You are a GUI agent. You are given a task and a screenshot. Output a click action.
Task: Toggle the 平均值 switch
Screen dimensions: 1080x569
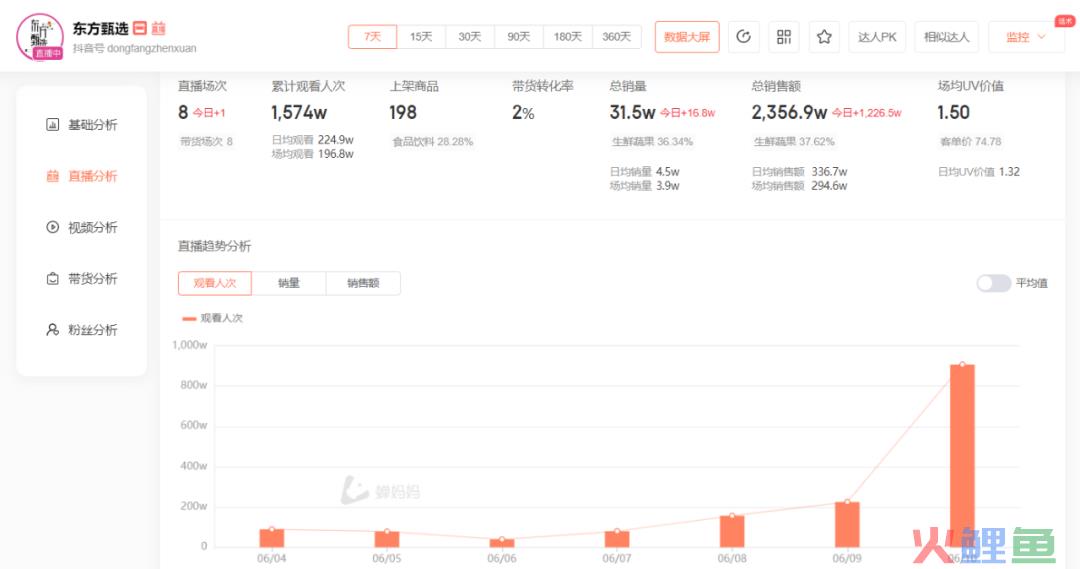point(993,283)
